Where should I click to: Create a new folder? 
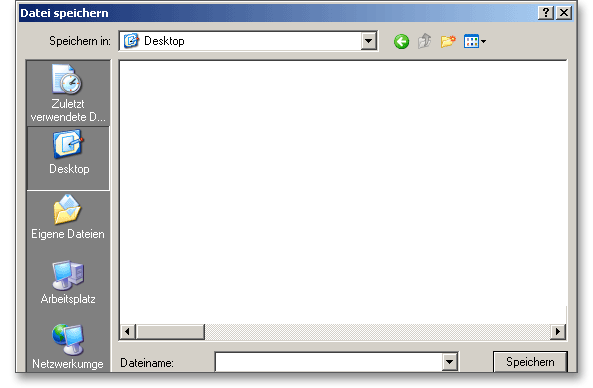coord(448,41)
